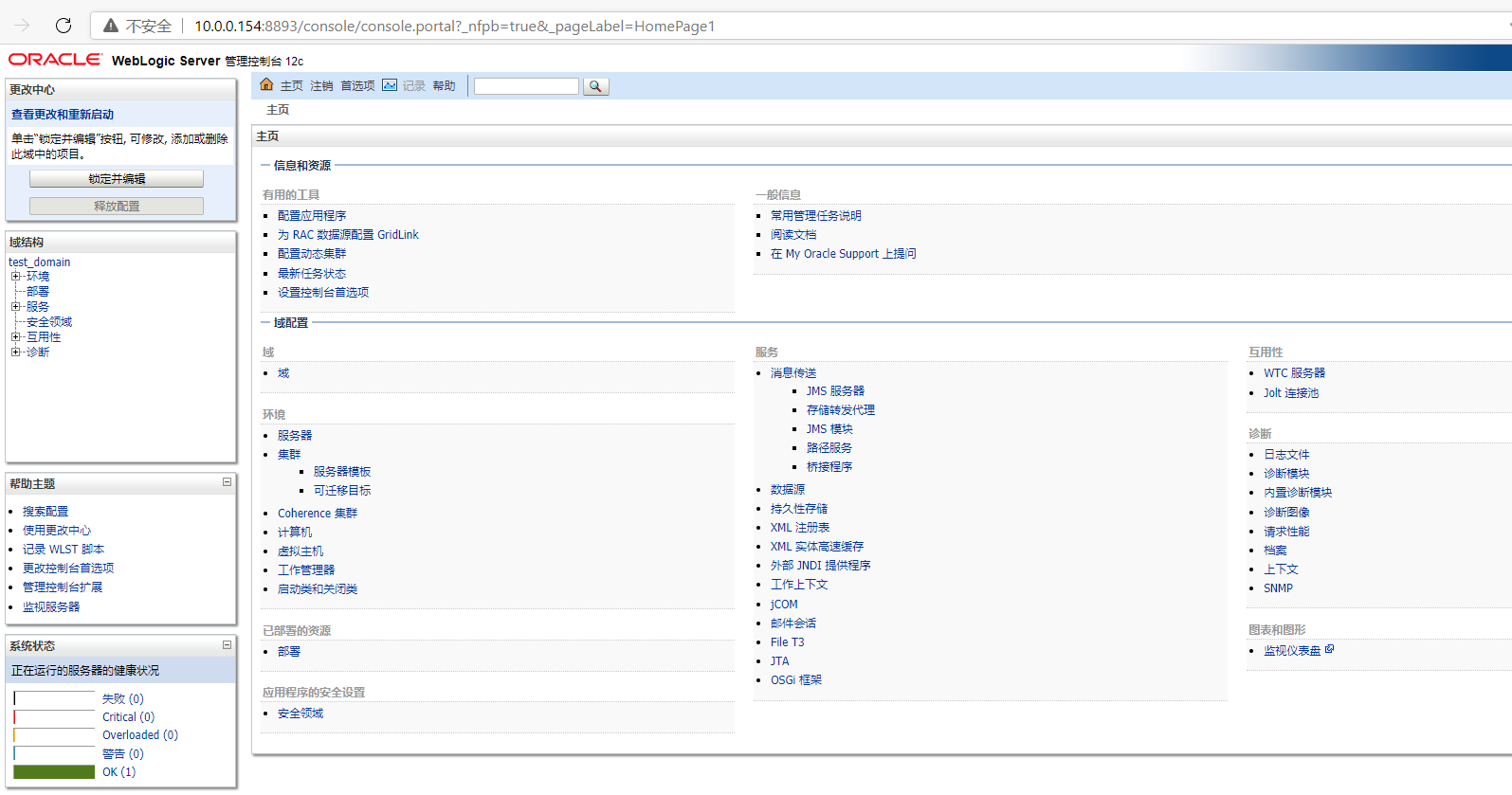Open the JMS 服务器 link
Image resolution: width=1512 pixels, height=795 pixels.
pyautogui.click(x=835, y=391)
